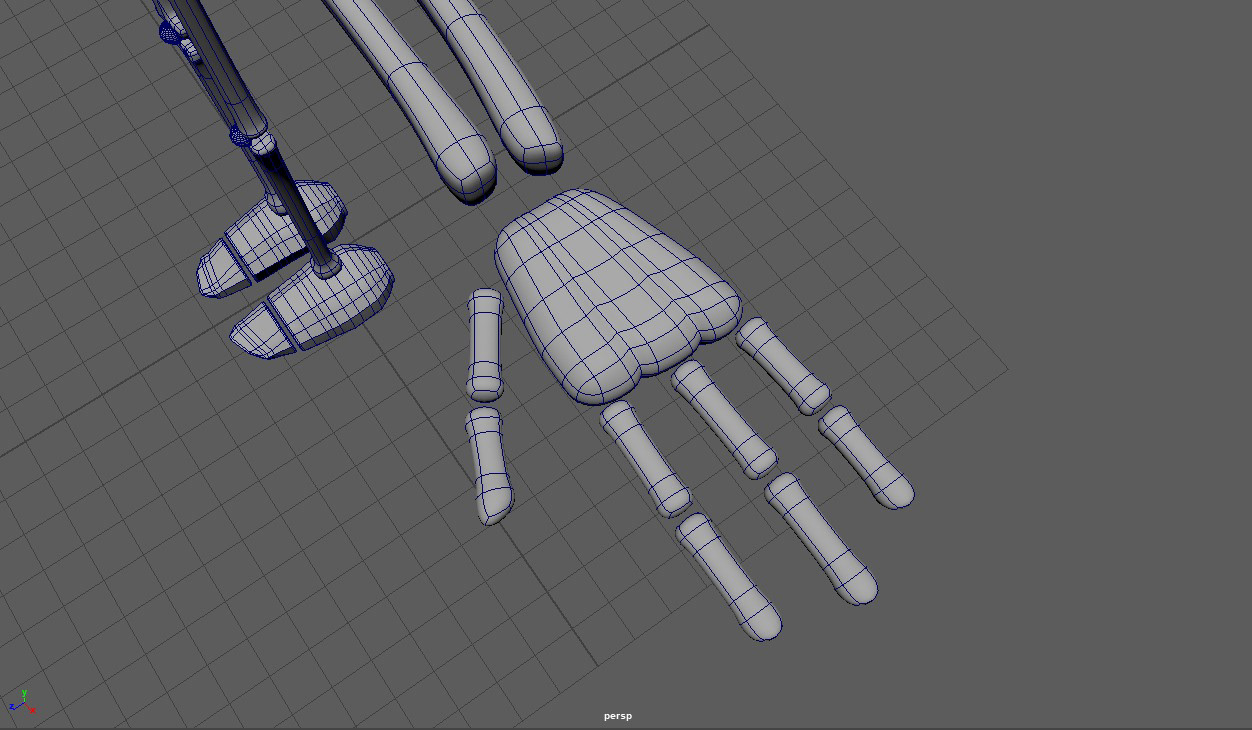Select the thumb's tip segment
This screenshot has width=1252, height=730.
[x=488, y=465]
